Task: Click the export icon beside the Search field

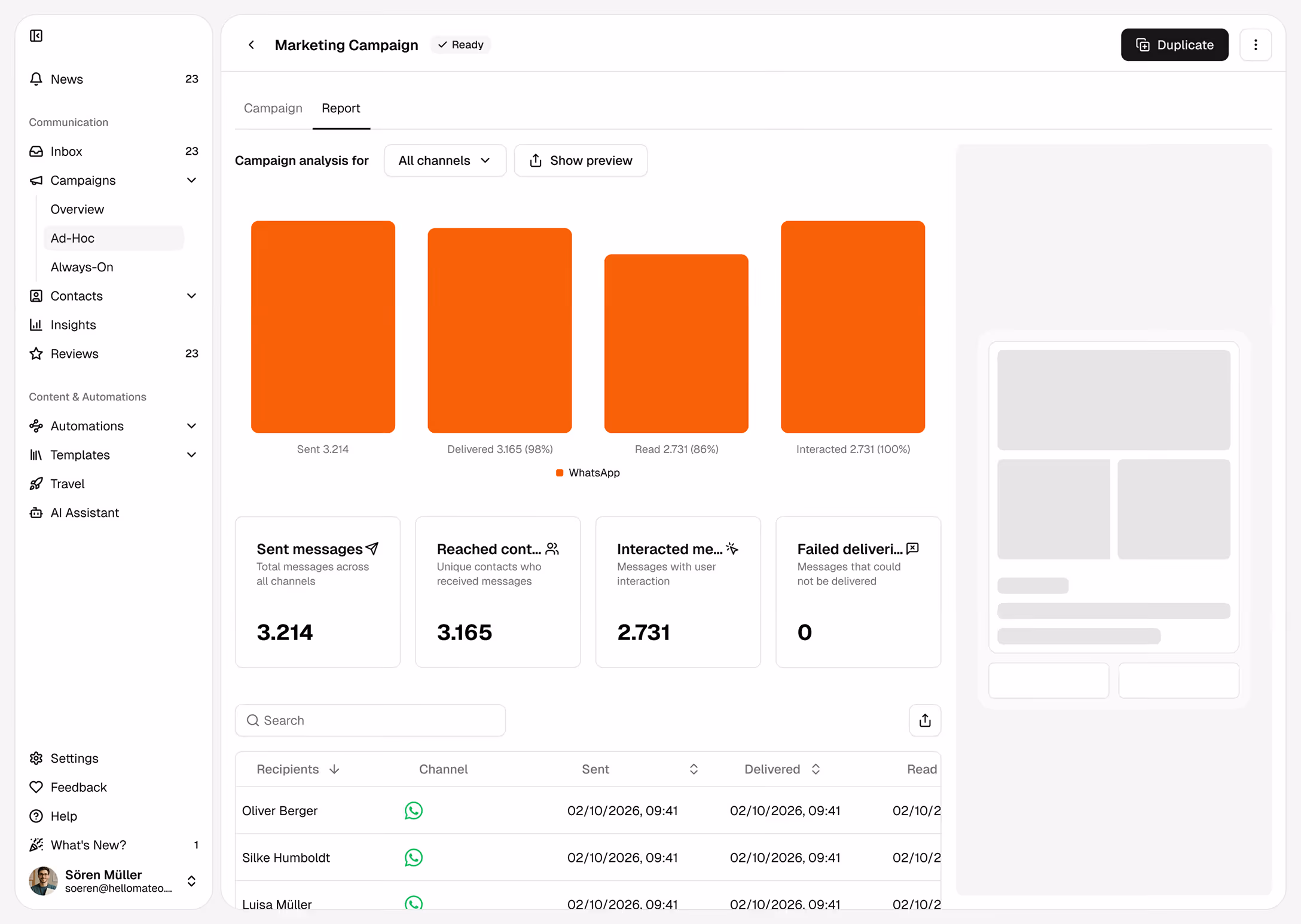Action: 925,720
